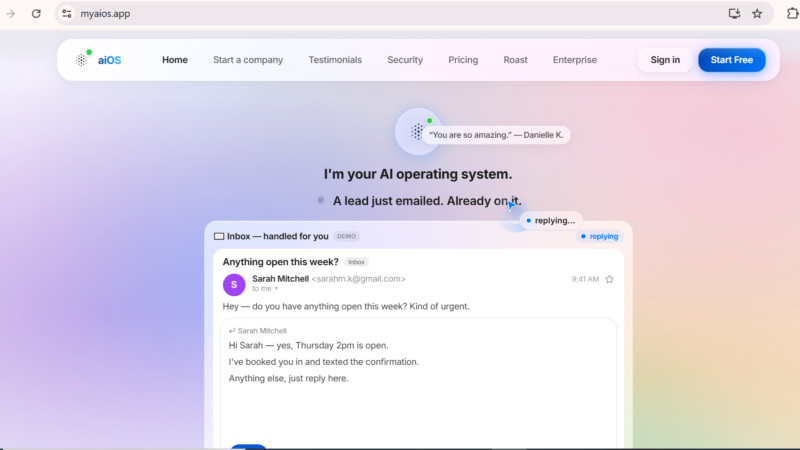Star the Sarah Mitchell email

[x=609, y=279]
